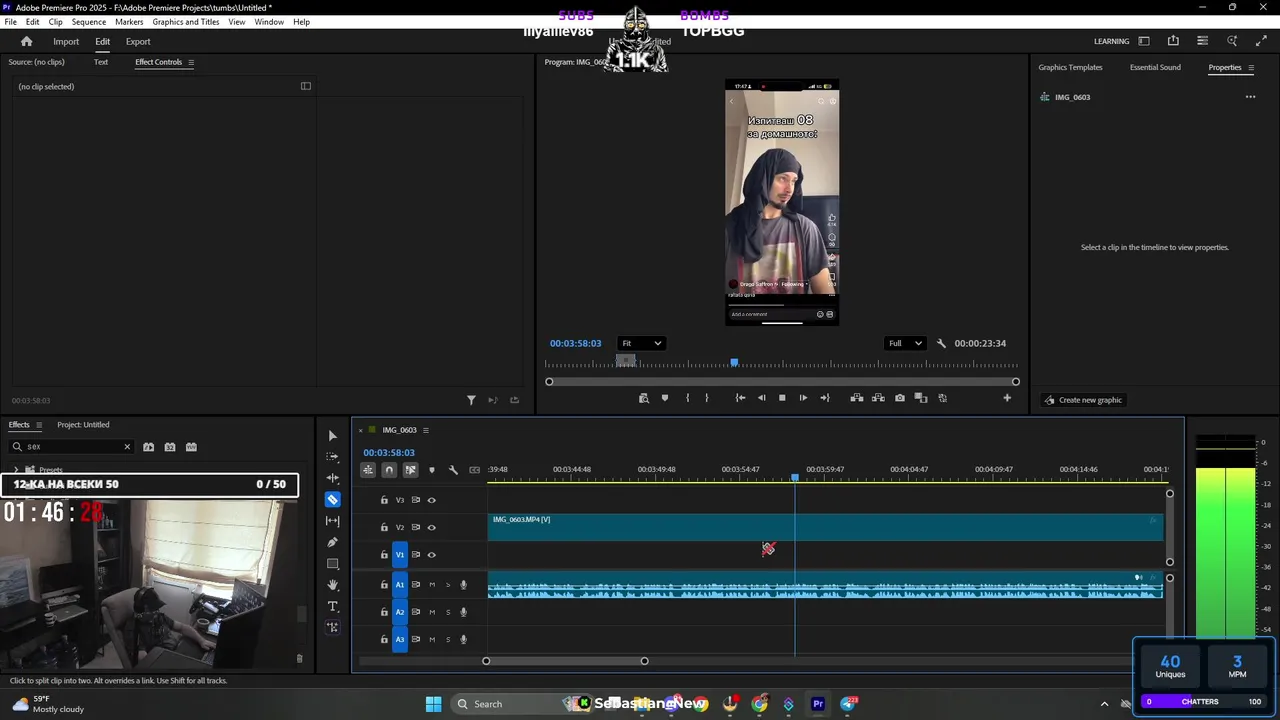Open Effect Controls panel menu
The width and height of the screenshot is (1280, 720).
click(x=191, y=62)
